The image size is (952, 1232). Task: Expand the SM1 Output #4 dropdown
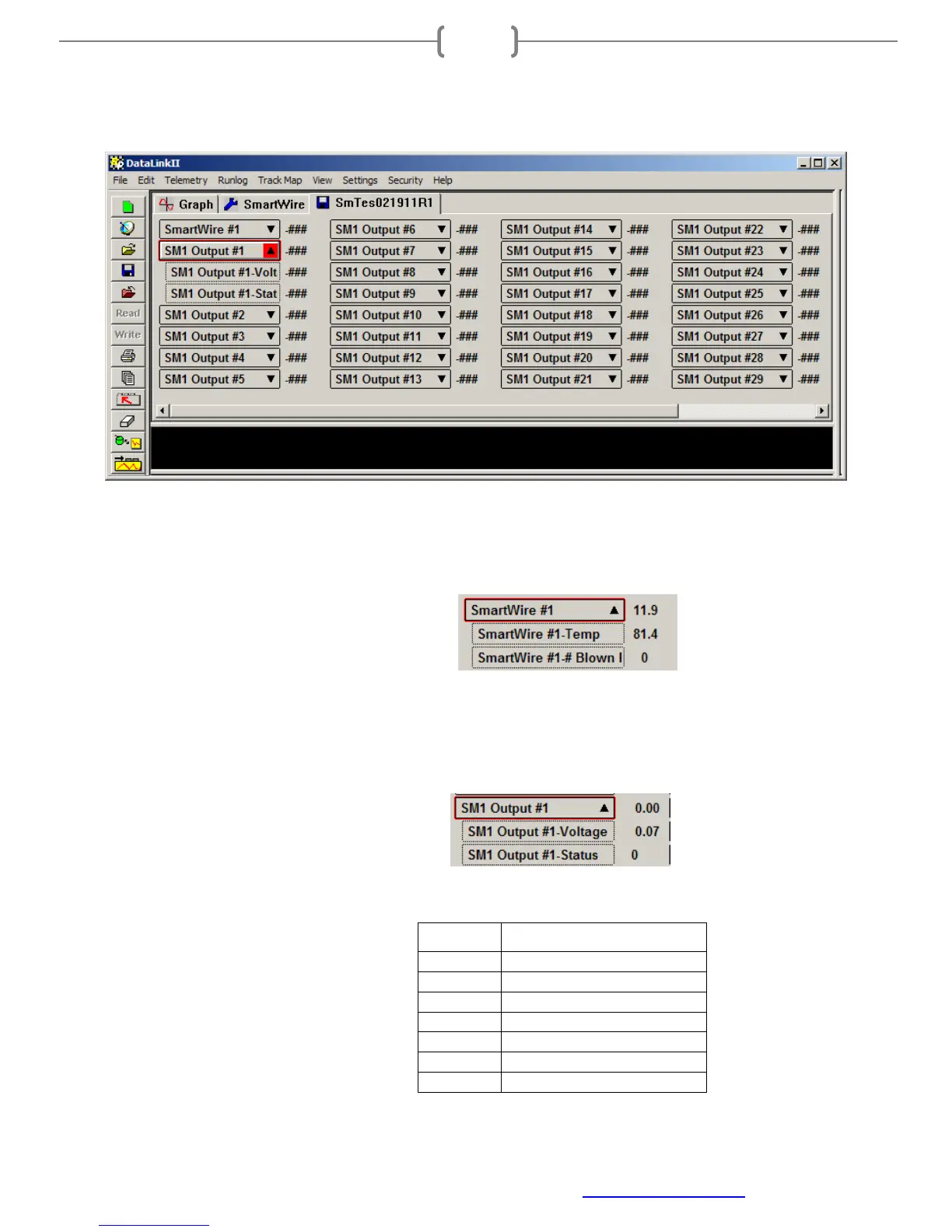pos(271,358)
